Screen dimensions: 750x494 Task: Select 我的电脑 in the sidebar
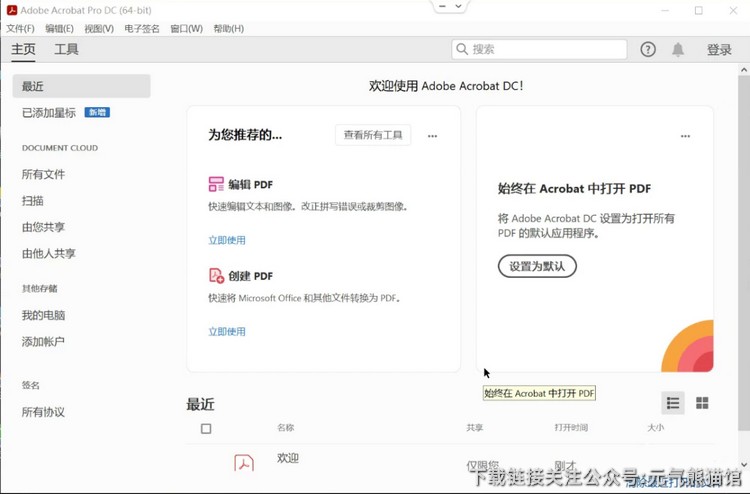pos(43,316)
